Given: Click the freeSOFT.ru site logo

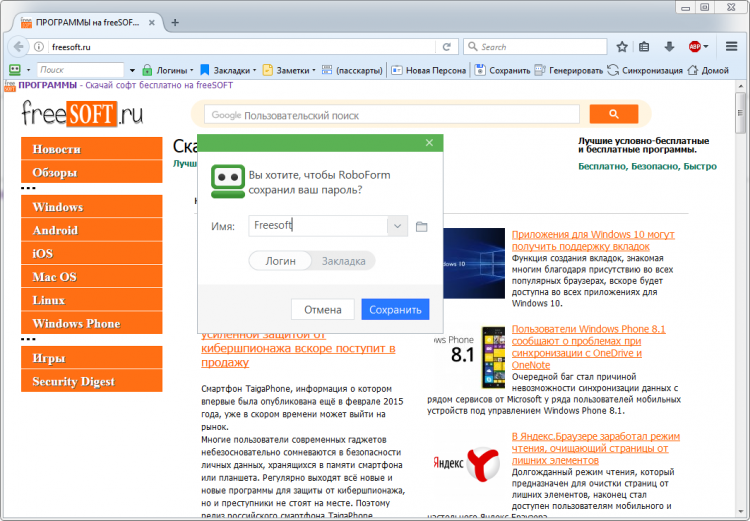Looking at the screenshot, I should tap(82, 113).
